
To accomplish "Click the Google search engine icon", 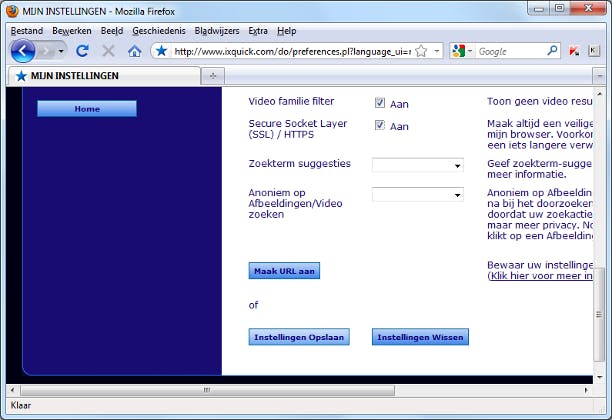I will [459, 51].
